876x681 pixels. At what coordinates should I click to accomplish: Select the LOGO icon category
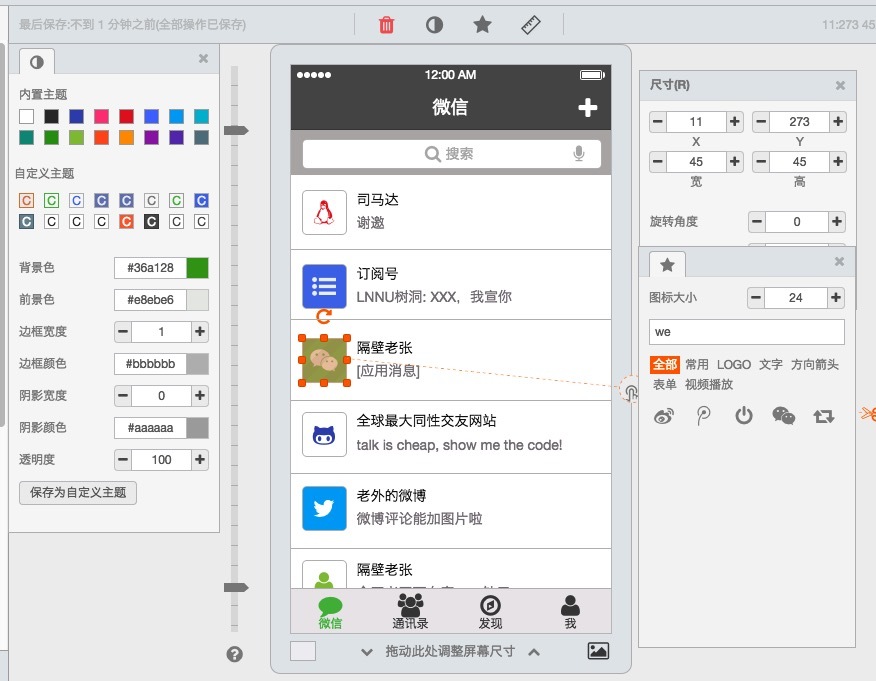pos(734,365)
